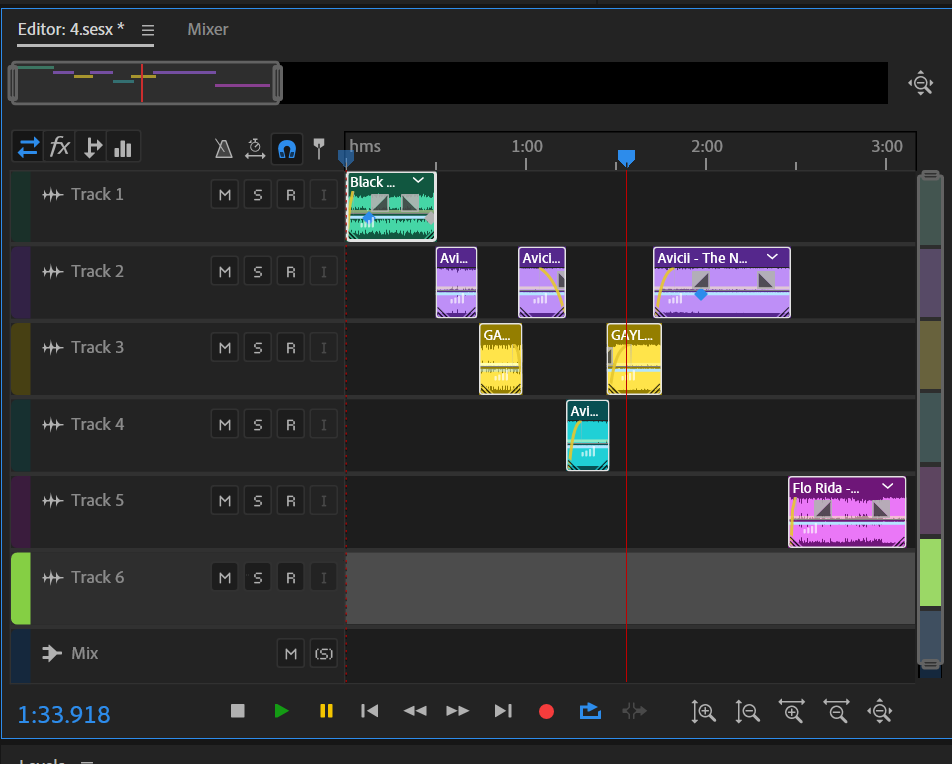952x764 pixels.
Task: Open the Avicii - The N... clip menu
Action: 772,257
